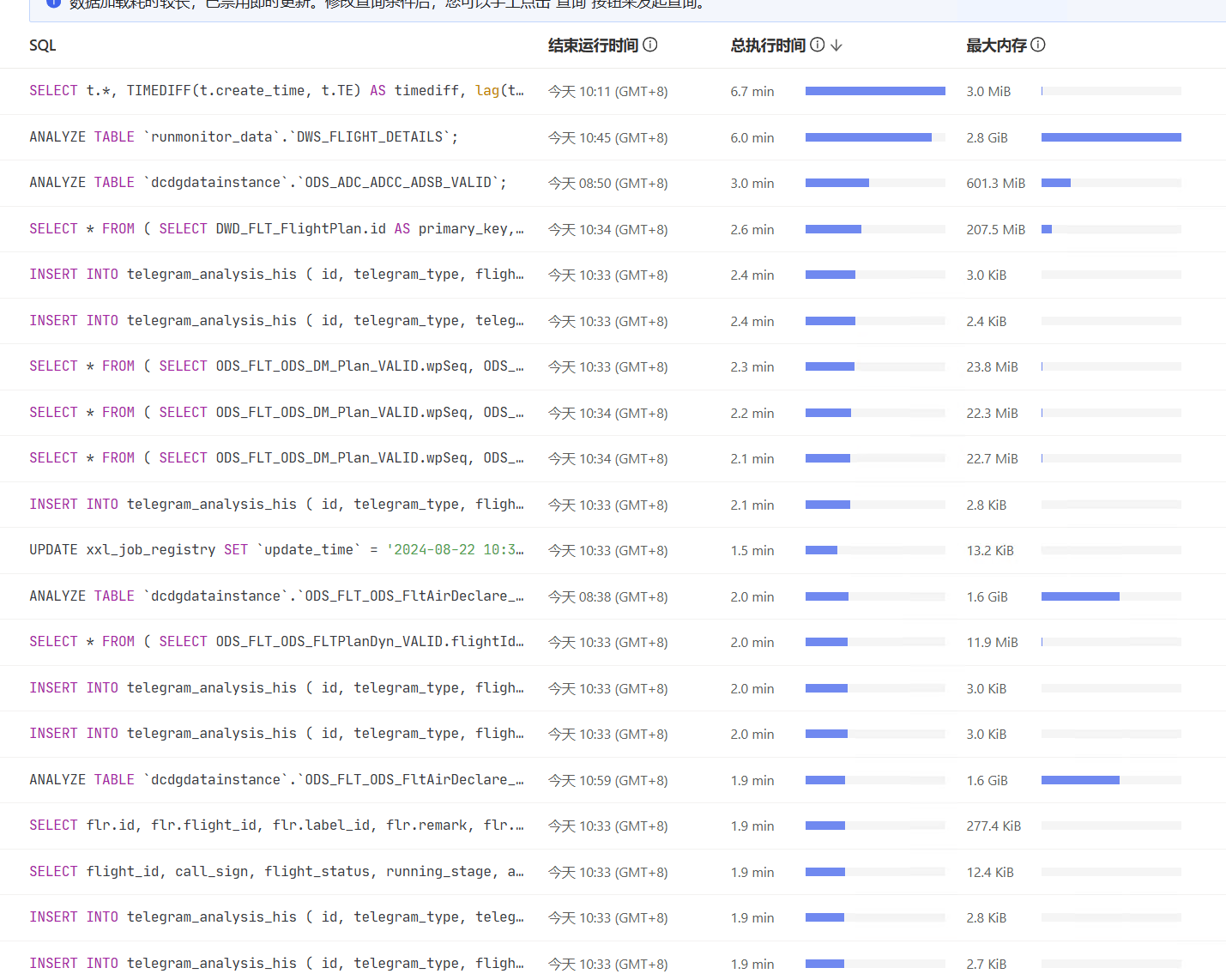The height and width of the screenshot is (980, 1226).
Task: Click the info icon beside 最大内存
Action: (1038, 45)
